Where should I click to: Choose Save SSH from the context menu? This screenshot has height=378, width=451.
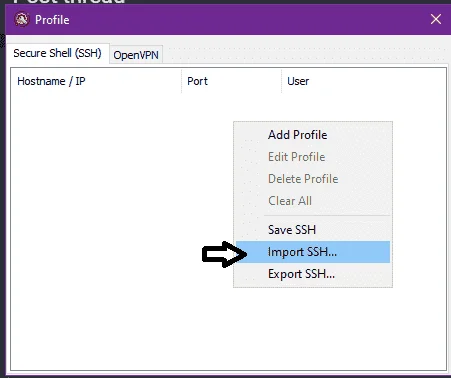coord(313,230)
